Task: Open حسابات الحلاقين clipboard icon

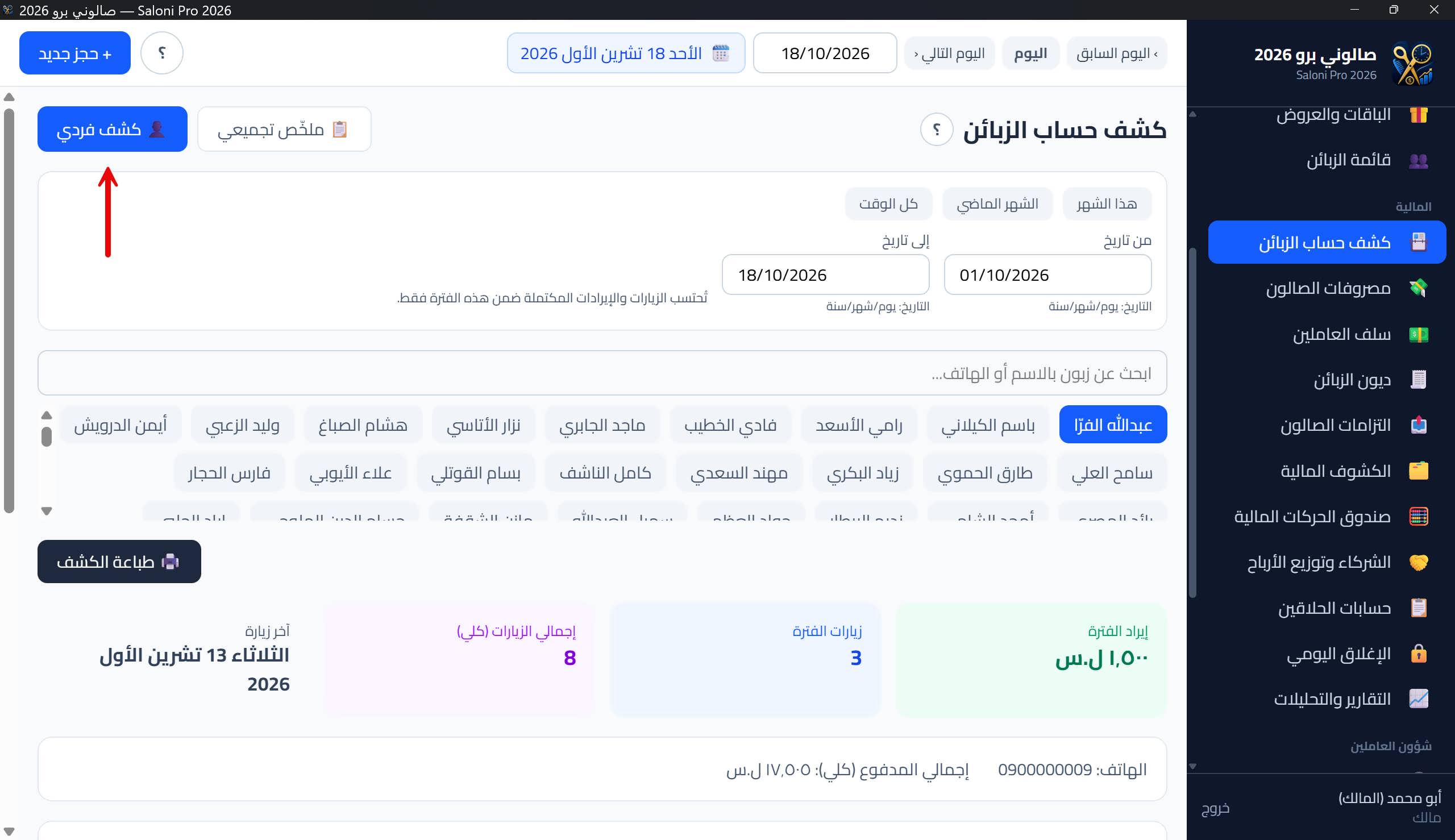Action: pyautogui.click(x=1418, y=608)
